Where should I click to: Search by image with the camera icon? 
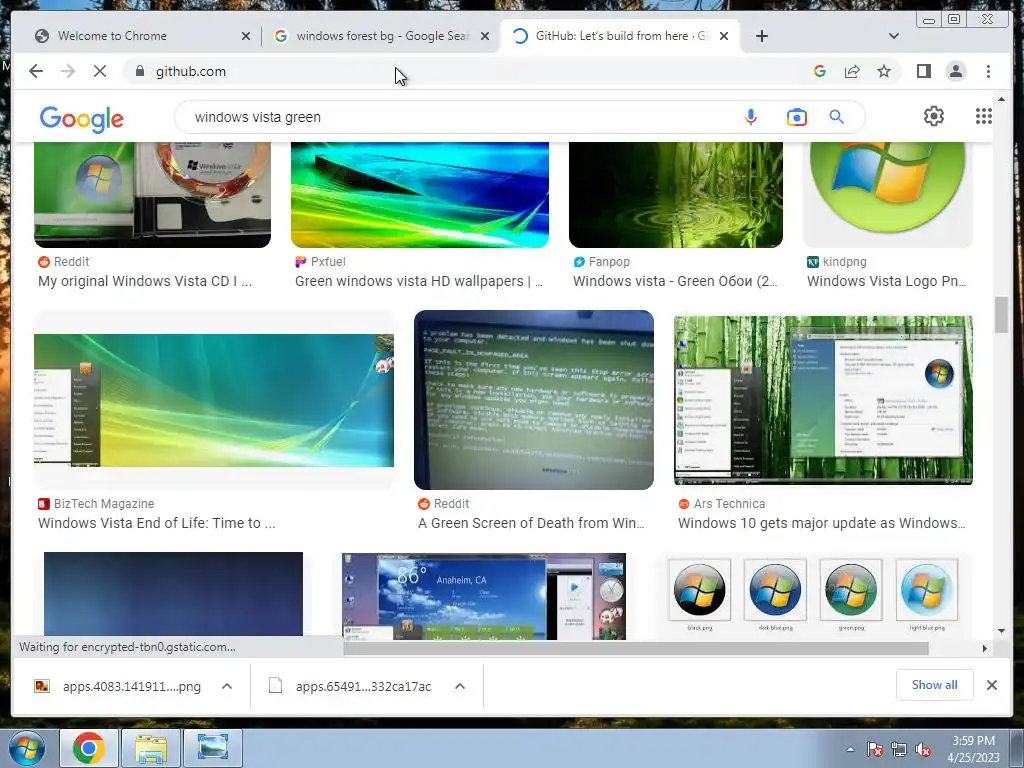coord(796,117)
